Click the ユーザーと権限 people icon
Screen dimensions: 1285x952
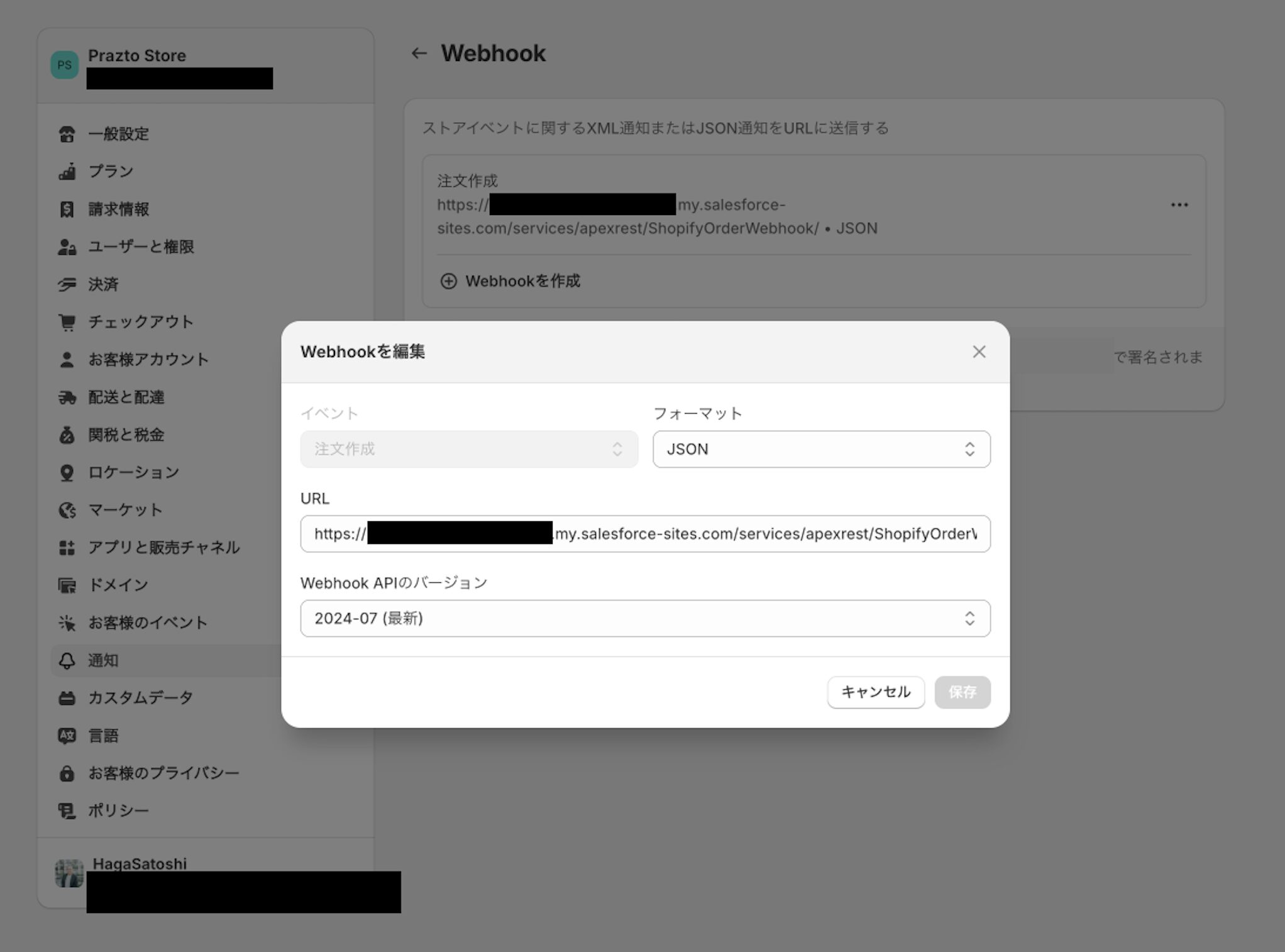[67, 247]
